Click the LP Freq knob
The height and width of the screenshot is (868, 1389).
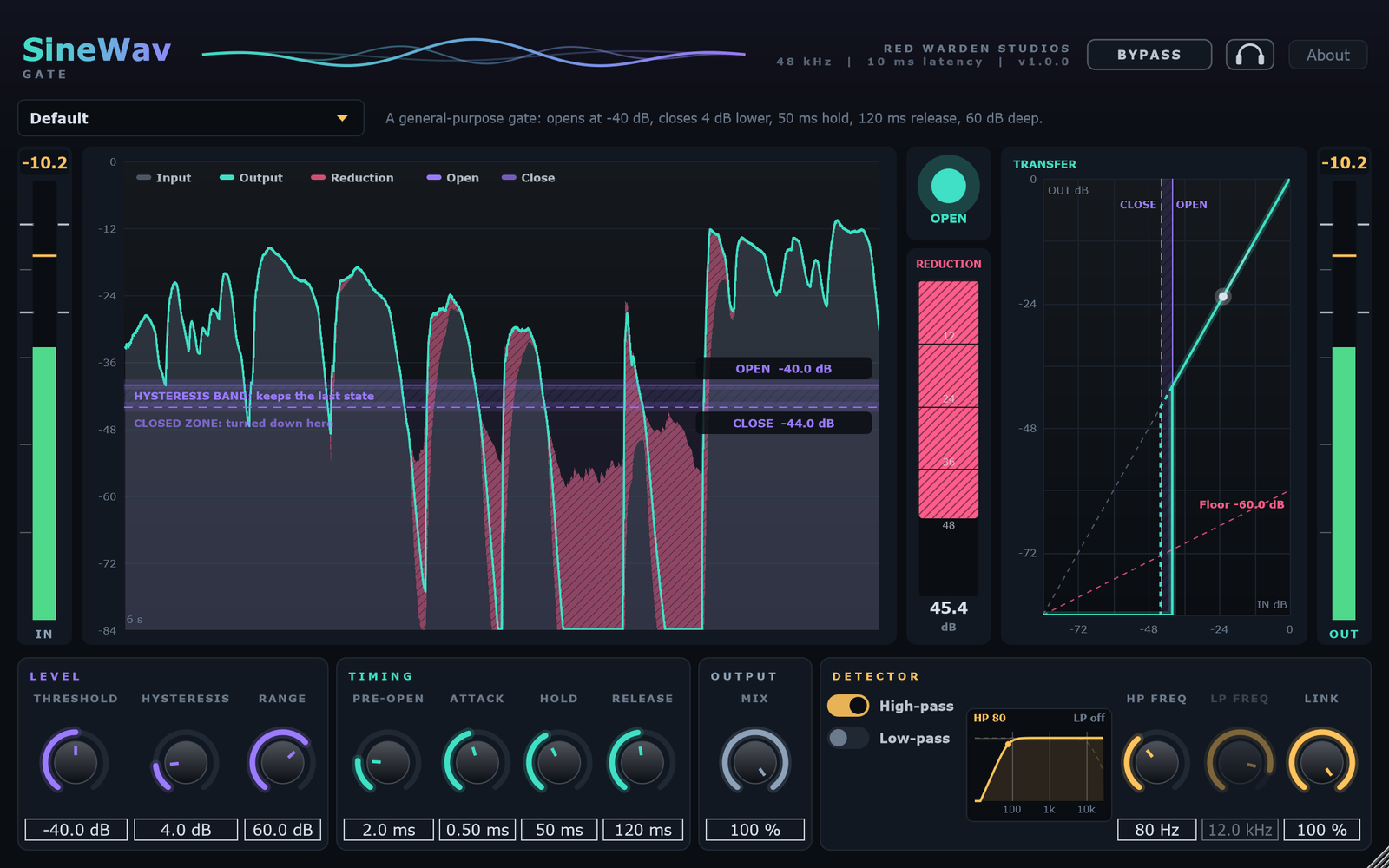[1240, 761]
